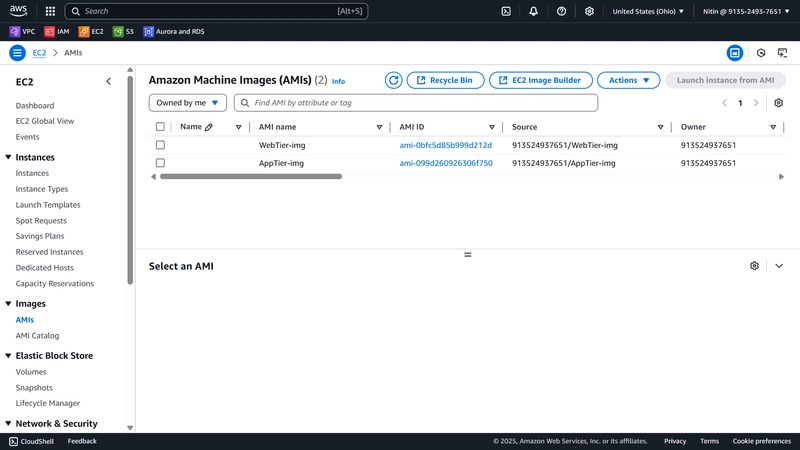Open table preferences gear icon
The image size is (800, 450).
click(x=778, y=103)
